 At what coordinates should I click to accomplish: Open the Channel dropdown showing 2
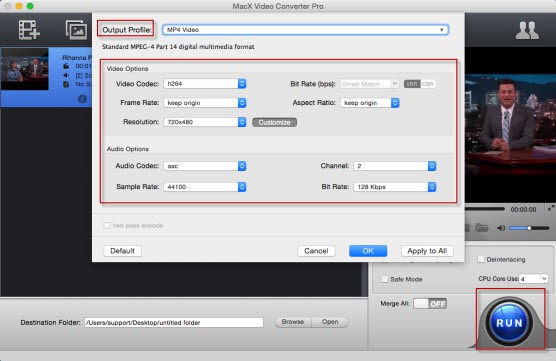(395, 166)
